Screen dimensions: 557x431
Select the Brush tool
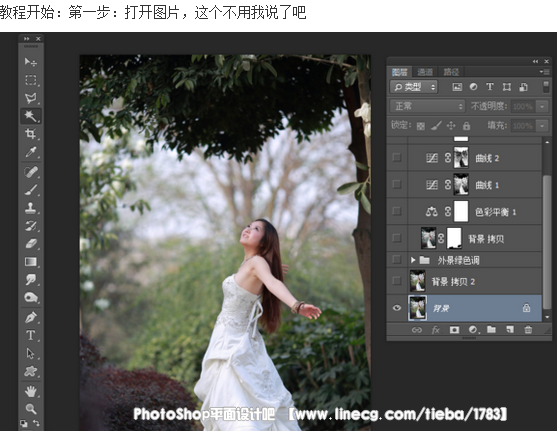point(31,190)
